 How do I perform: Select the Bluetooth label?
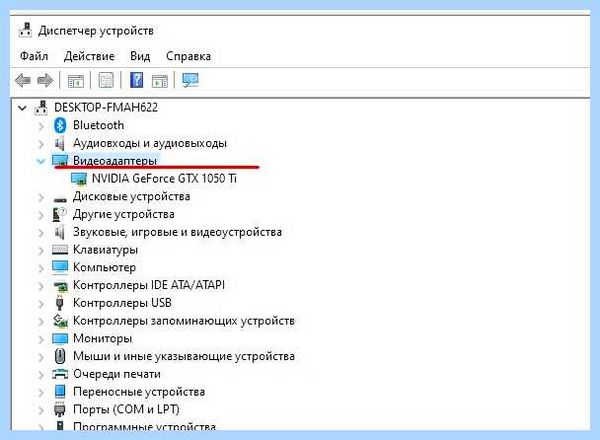pos(98,125)
